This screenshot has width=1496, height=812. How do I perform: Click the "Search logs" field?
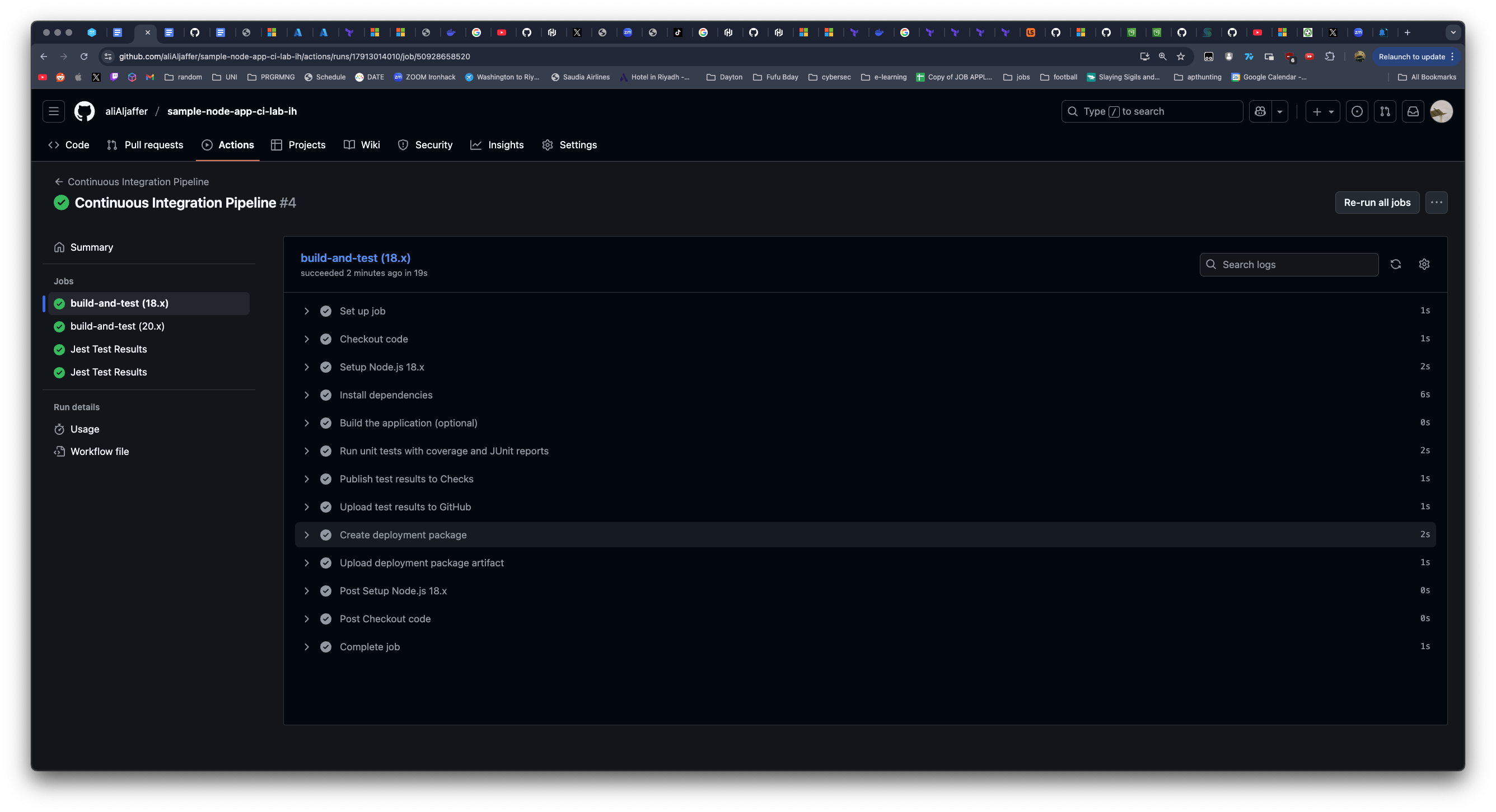1288,264
